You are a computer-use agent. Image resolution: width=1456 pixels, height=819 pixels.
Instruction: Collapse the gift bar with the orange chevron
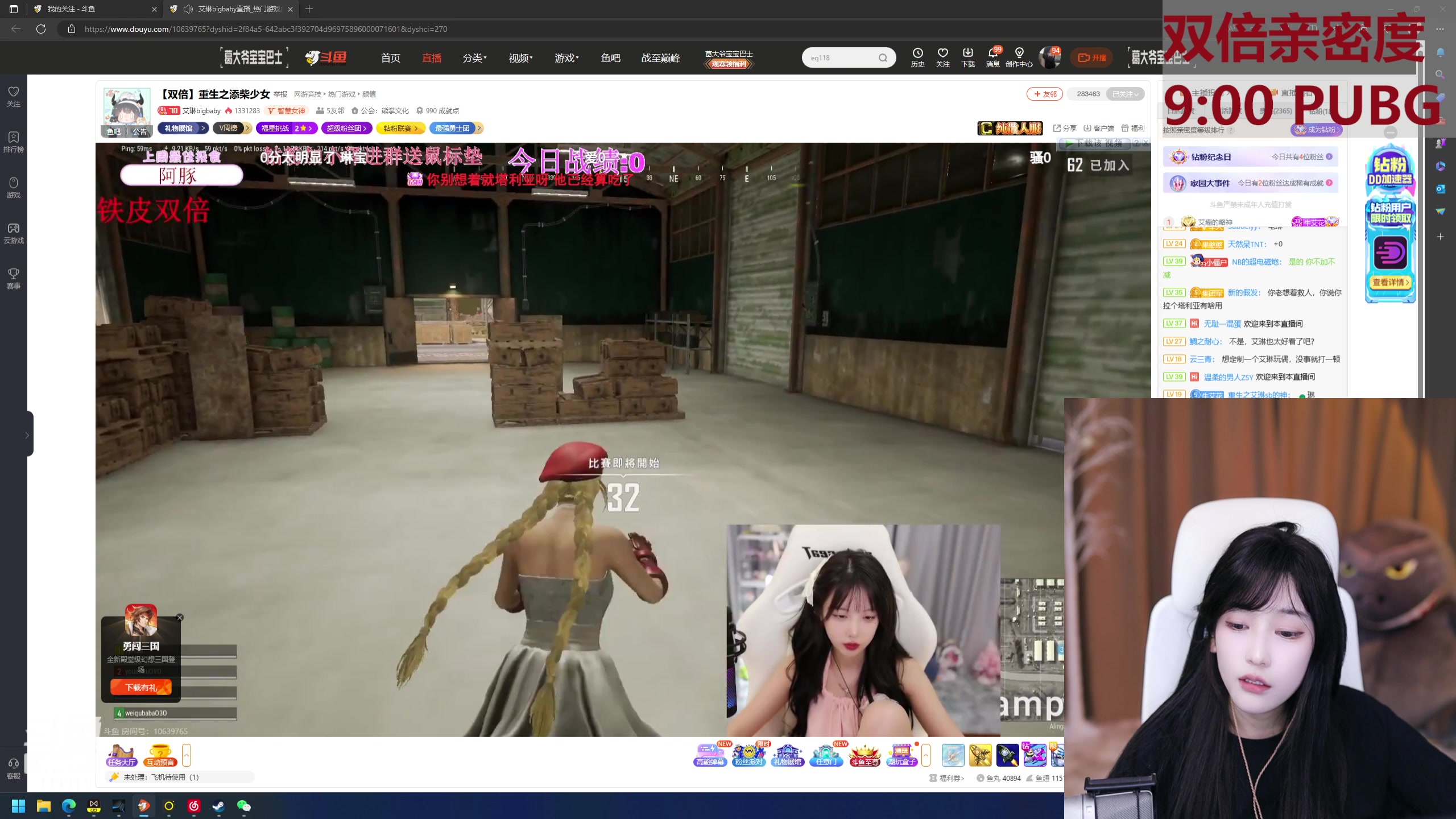point(926,755)
